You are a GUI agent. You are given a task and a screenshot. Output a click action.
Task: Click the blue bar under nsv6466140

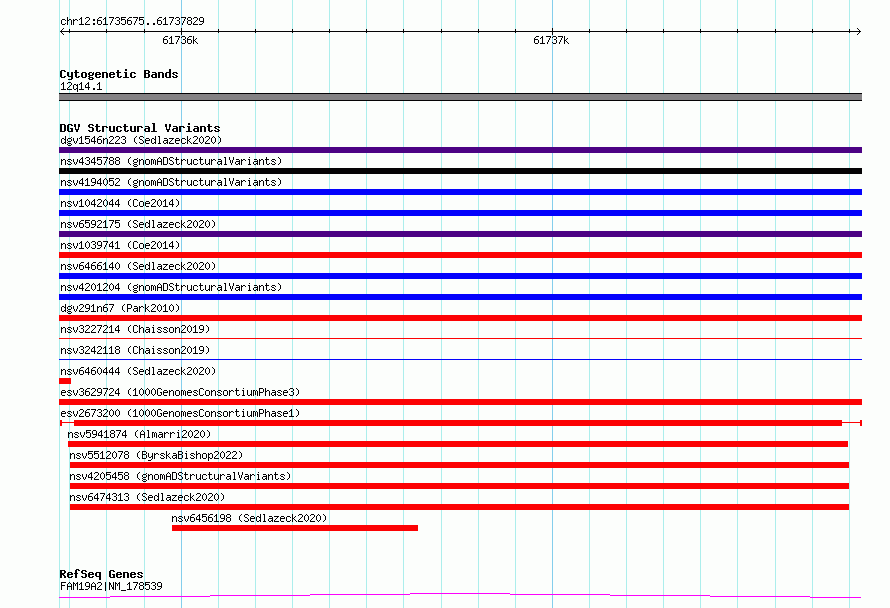point(460,276)
